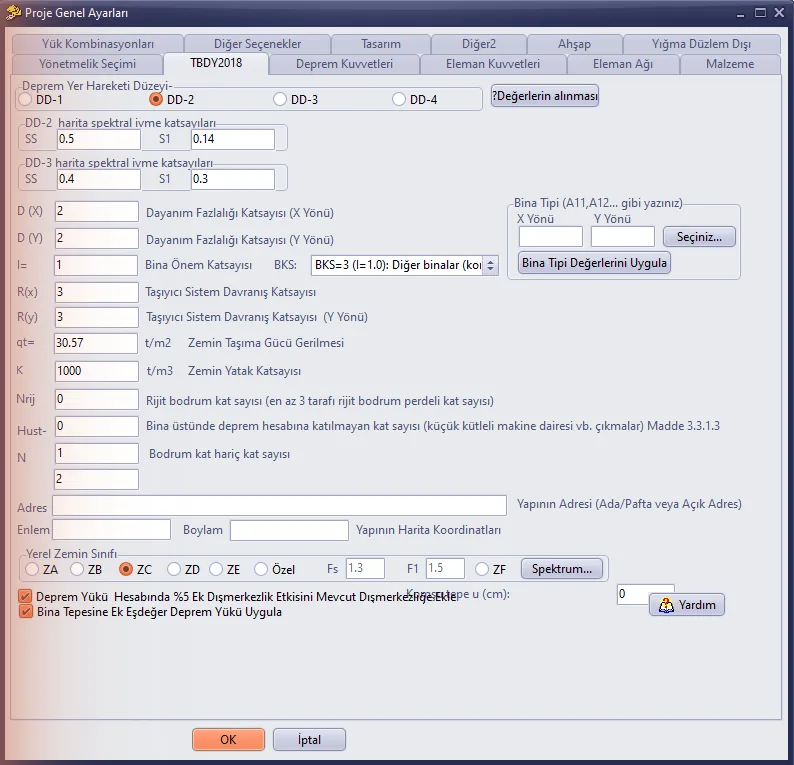Click the Nrij rigid basement field
This screenshot has width=794, height=765.
coord(97,399)
